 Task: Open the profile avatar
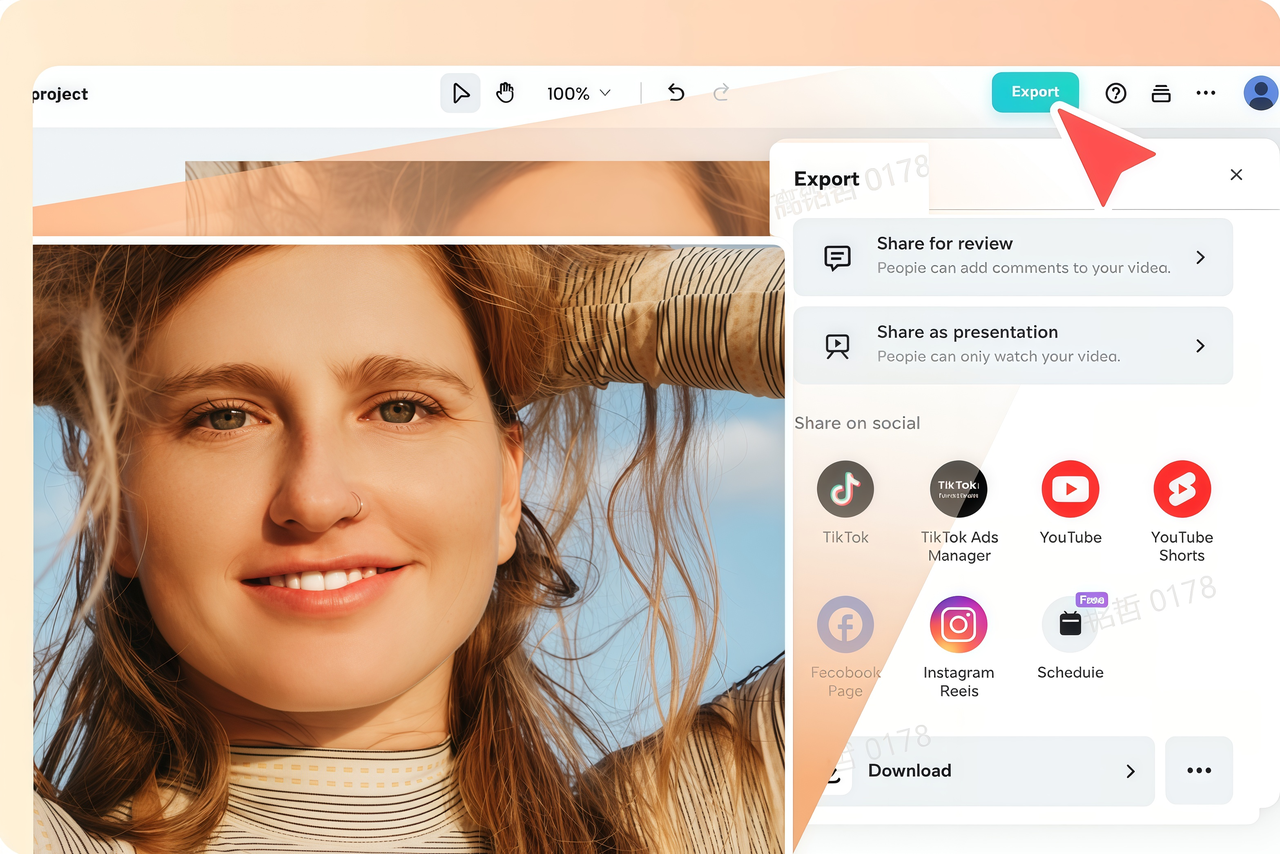click(1260, 92)
